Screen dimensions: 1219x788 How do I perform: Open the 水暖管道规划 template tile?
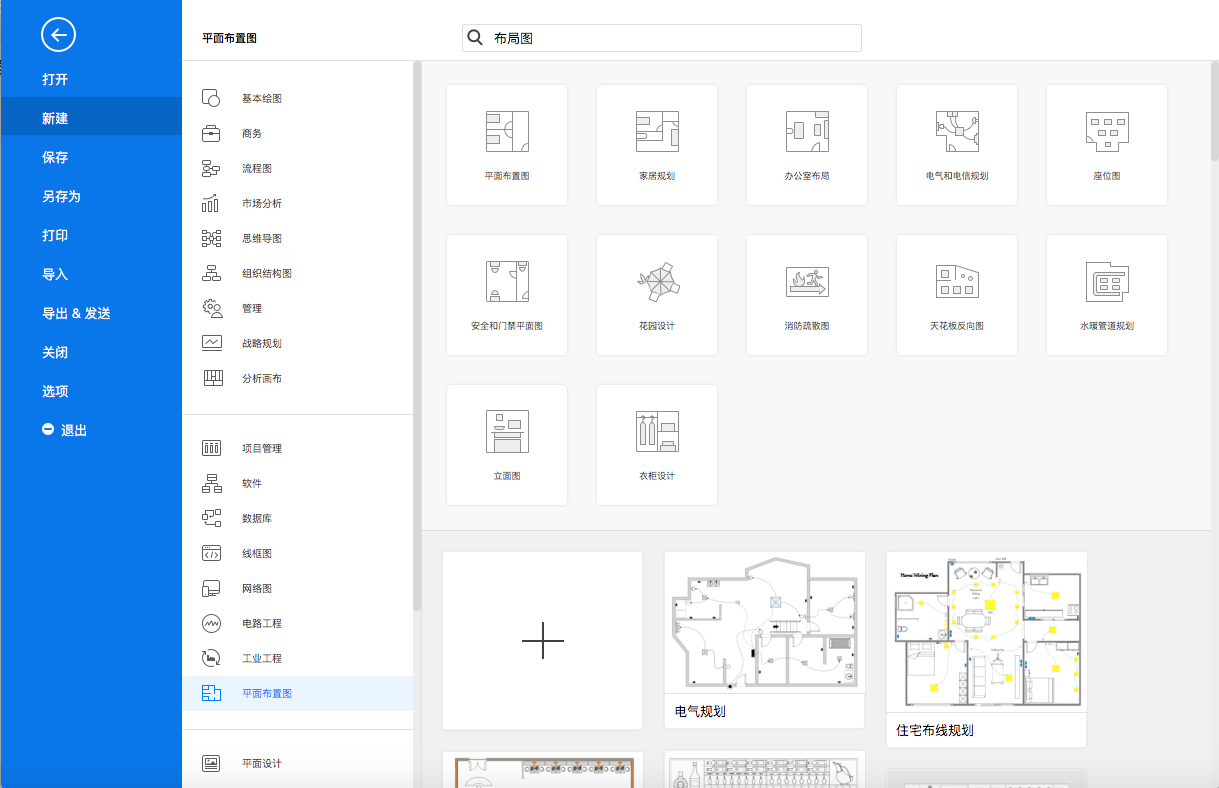[1107, 295]
